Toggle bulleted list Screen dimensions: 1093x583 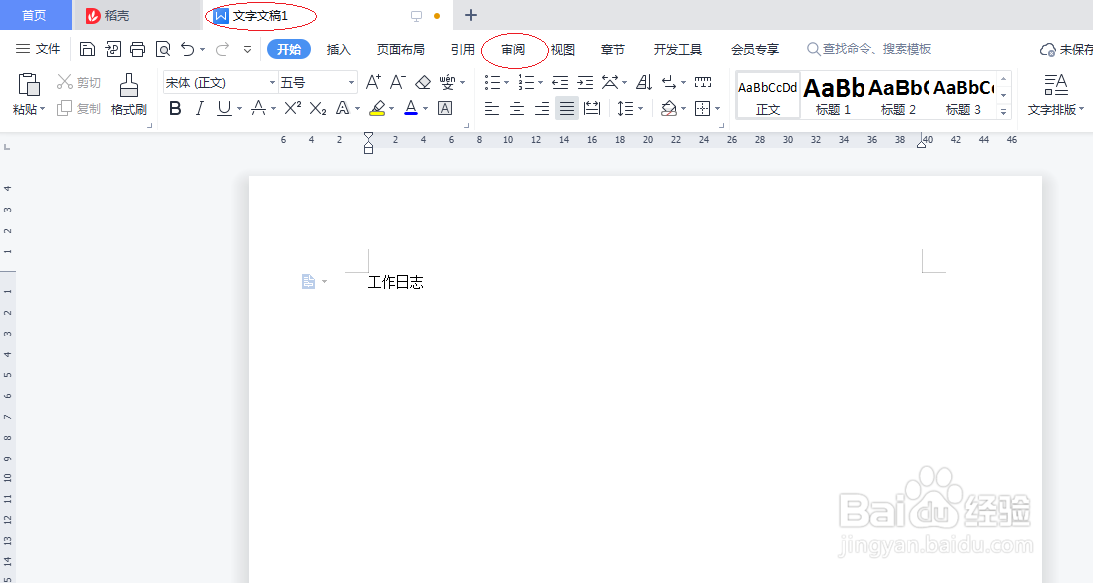pos(492,82)
